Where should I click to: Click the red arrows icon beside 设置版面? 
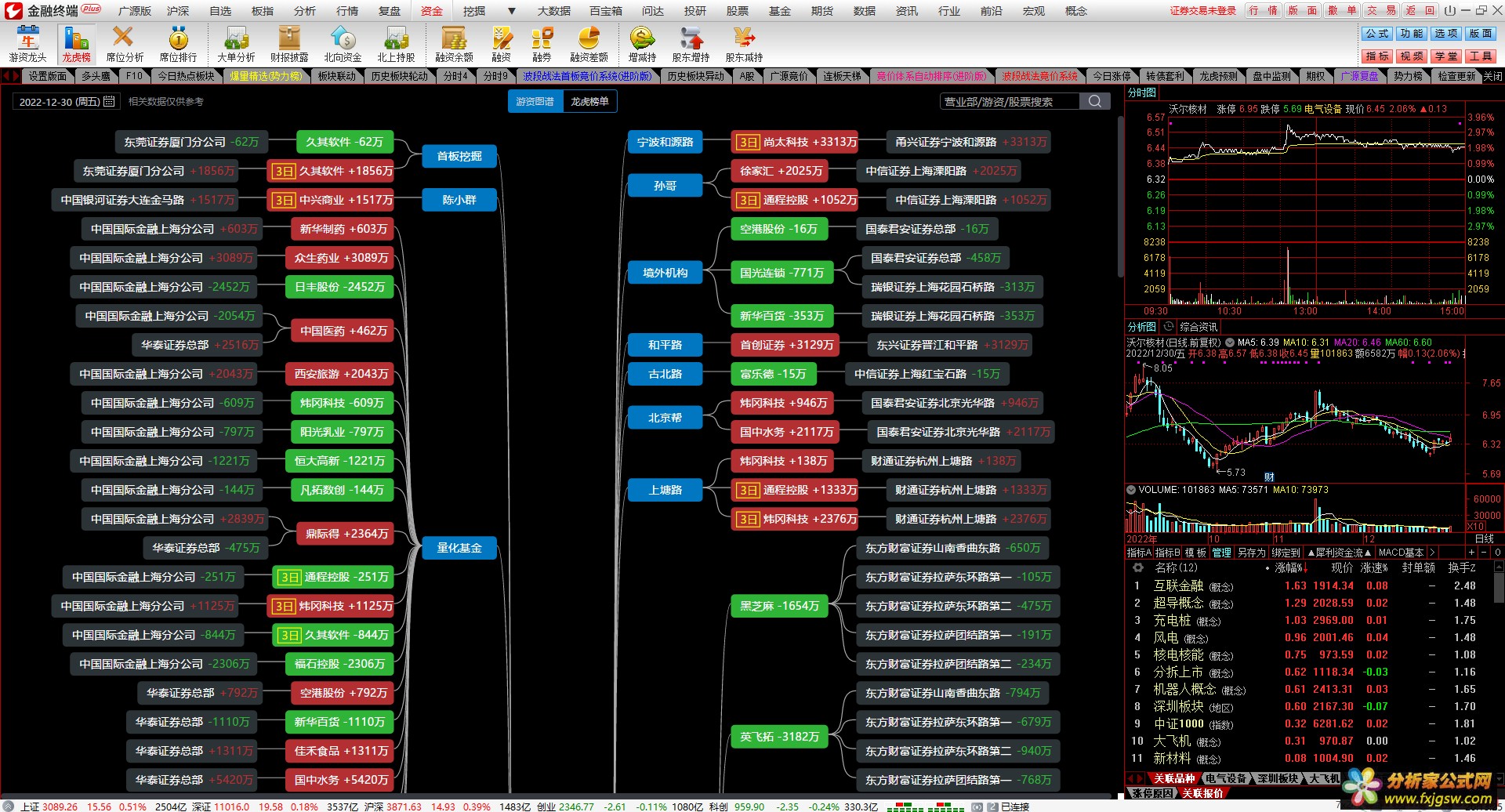(x=11, y=76)
